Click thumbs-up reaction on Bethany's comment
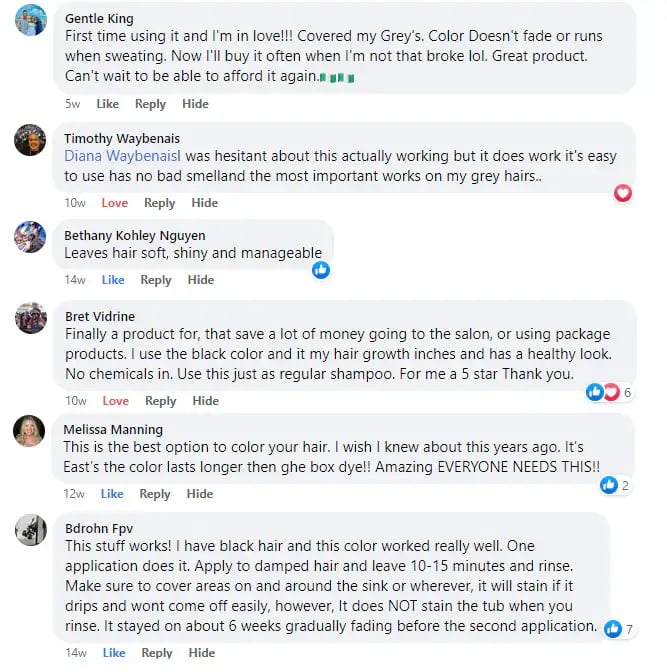The image size is (667, 672). [321, 270]
